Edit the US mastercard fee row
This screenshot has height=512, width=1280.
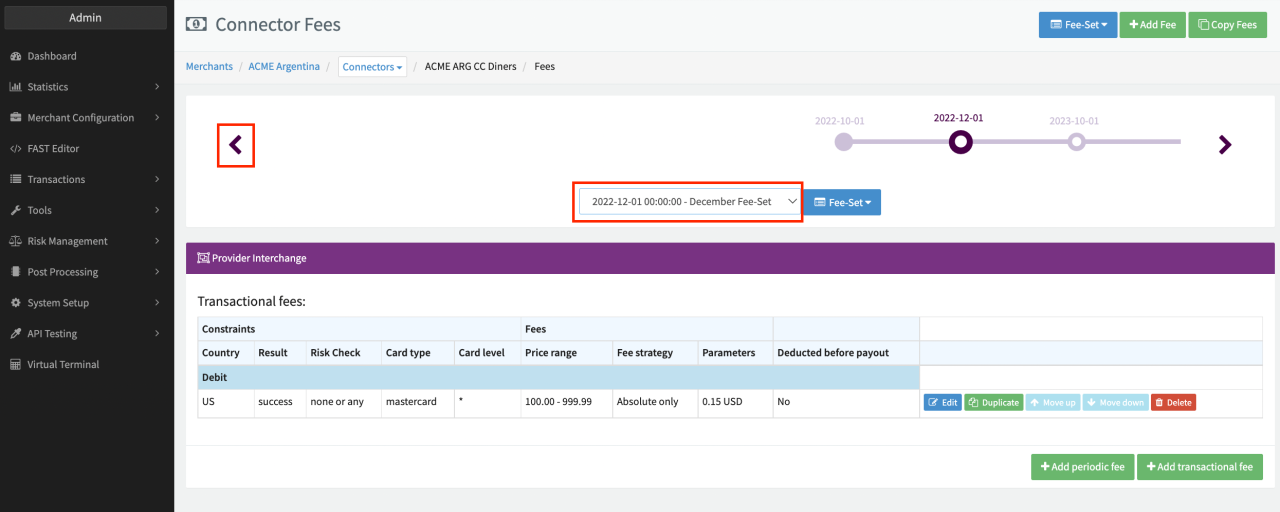941,403
